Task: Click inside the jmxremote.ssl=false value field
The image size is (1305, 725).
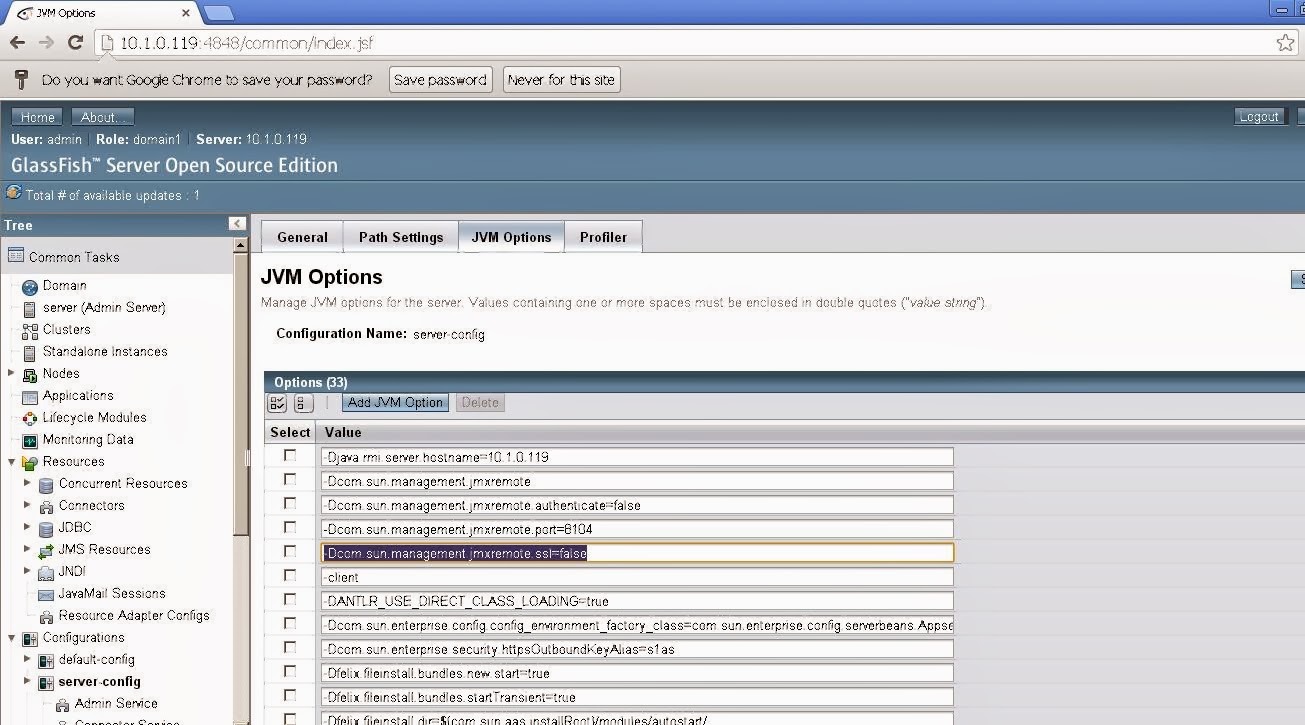Action: tap(636, 552)
